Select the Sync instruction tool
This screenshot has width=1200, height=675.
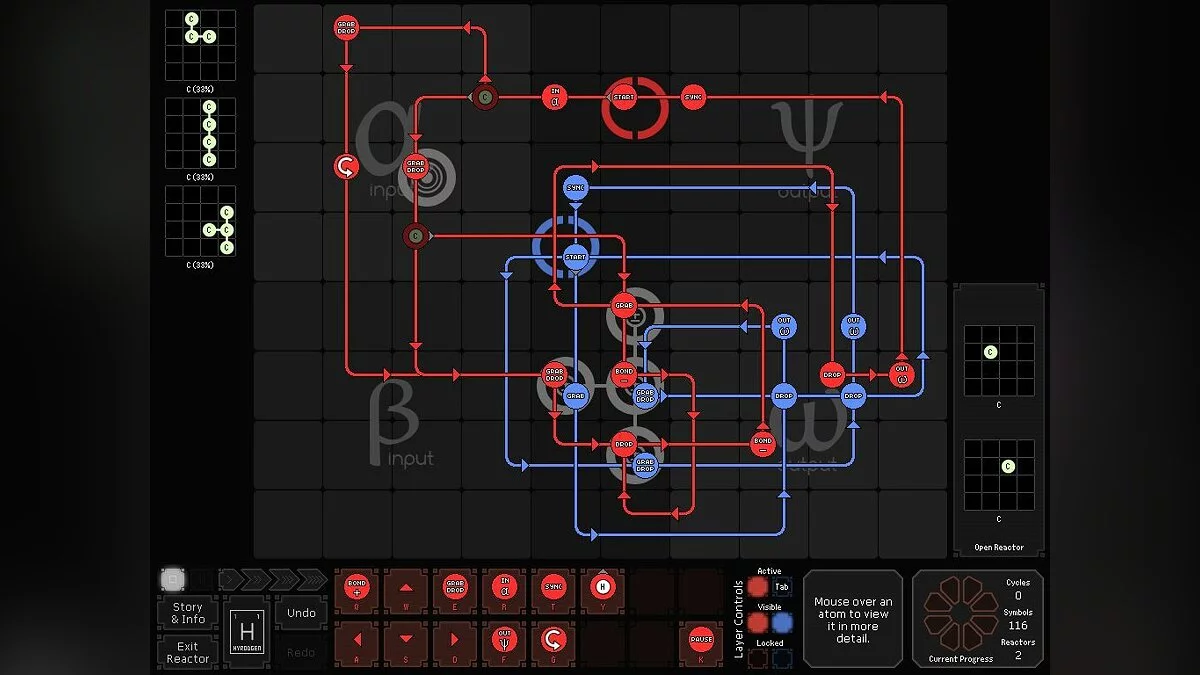tap(553, 589)
